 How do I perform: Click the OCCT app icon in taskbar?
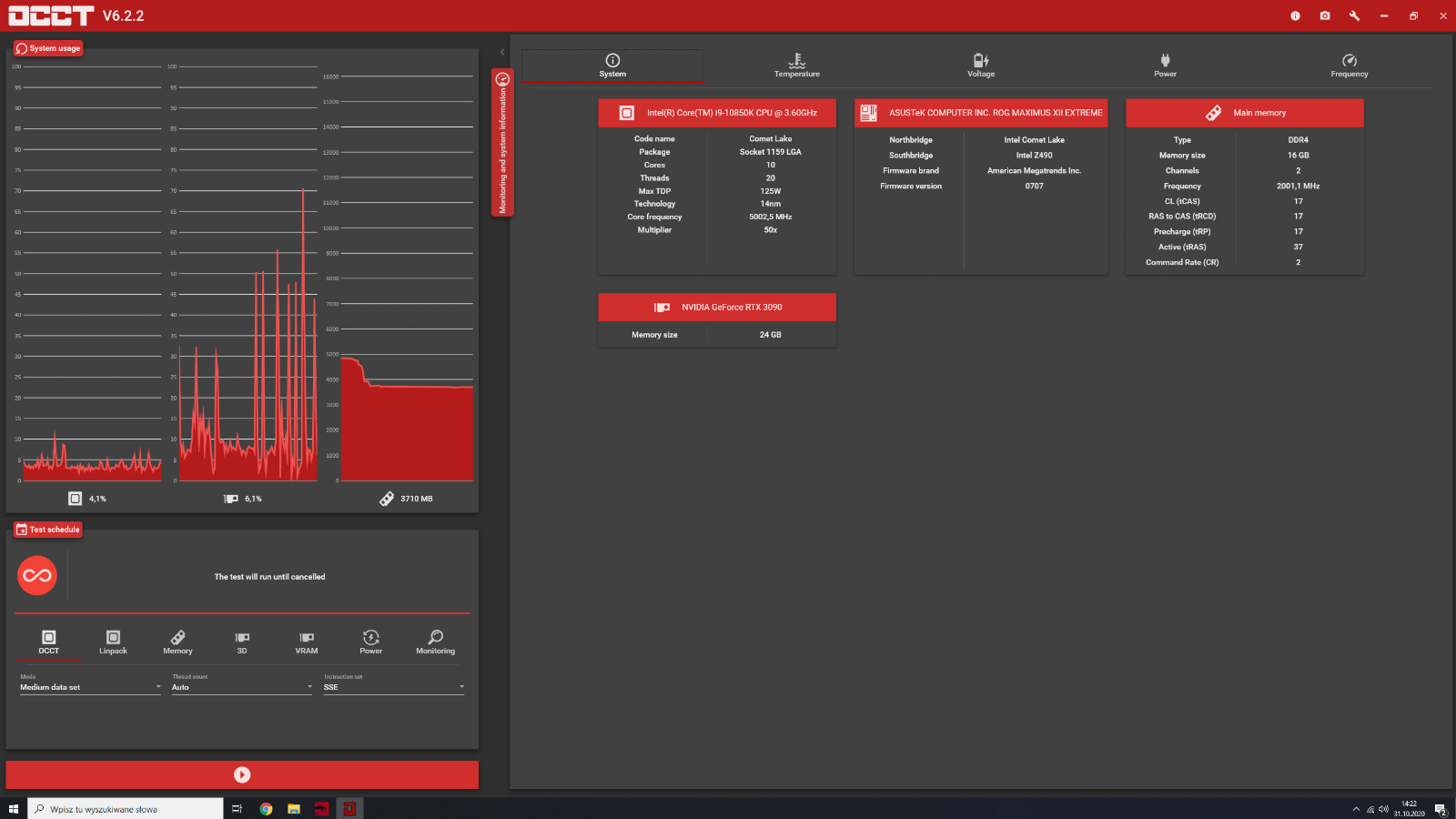point(349,808)
